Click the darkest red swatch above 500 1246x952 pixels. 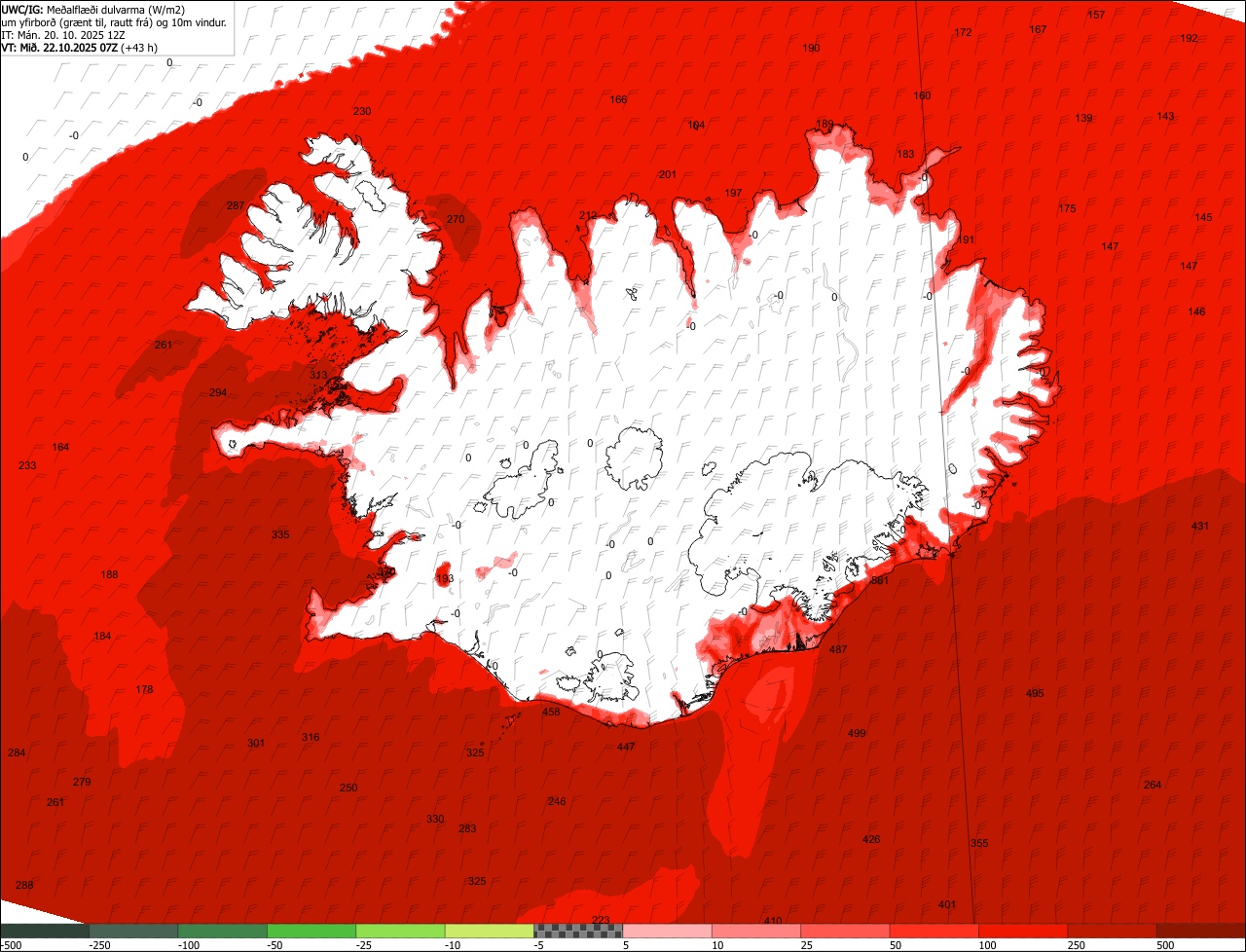pyautogui.click(x=1201, y=931)
